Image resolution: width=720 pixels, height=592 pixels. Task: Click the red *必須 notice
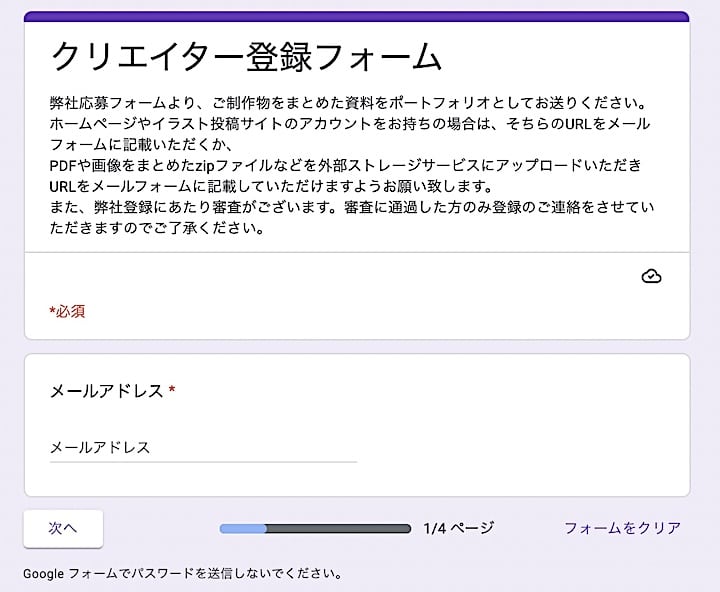pos(67,311)
